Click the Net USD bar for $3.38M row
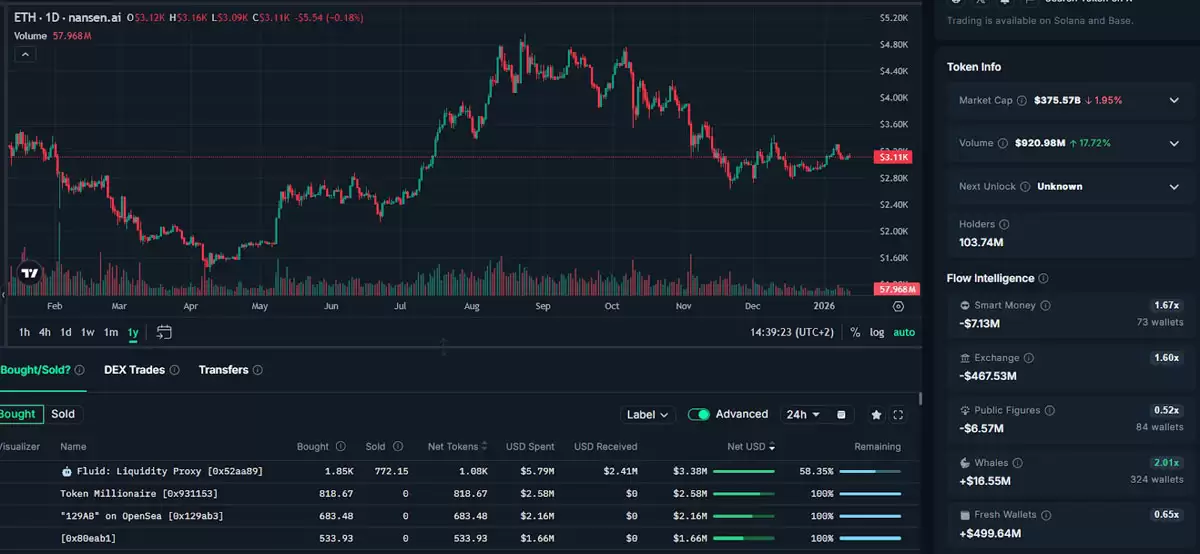 [x=744, y=471]
